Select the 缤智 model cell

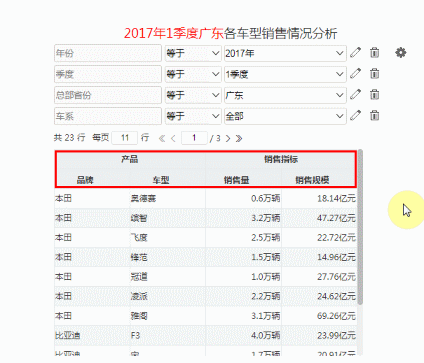coord(167,218)
